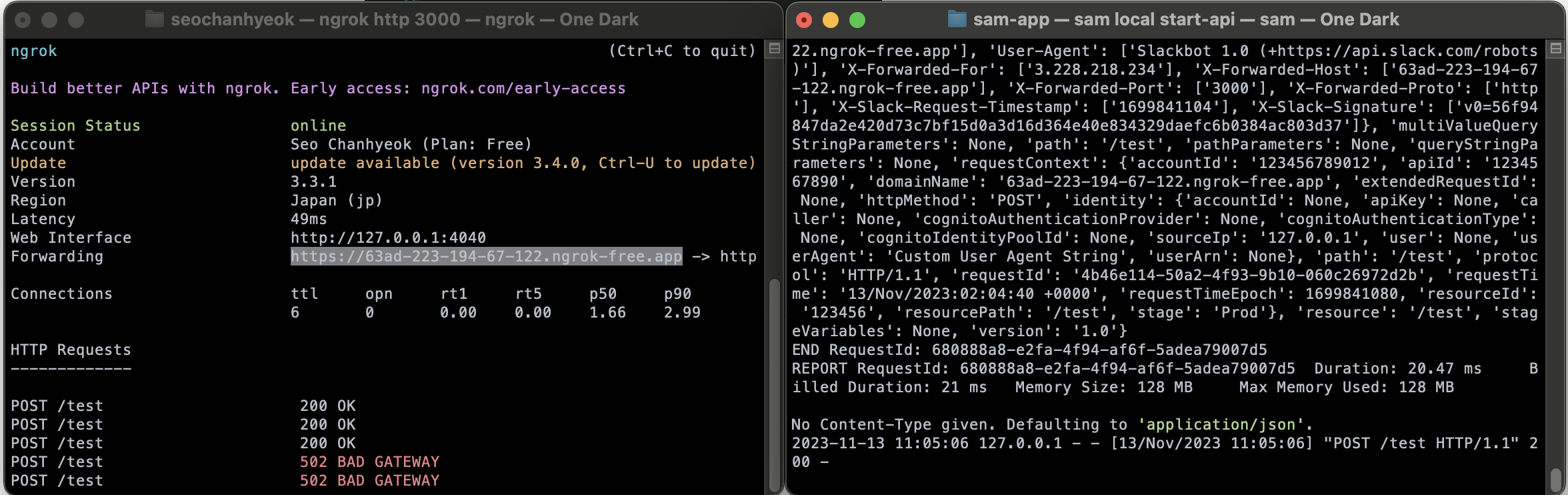Click the 'Forwarding' label in ngrok
Image resolution: width=1568 pixels, height=495 pixels.
[x=57, y=256]
